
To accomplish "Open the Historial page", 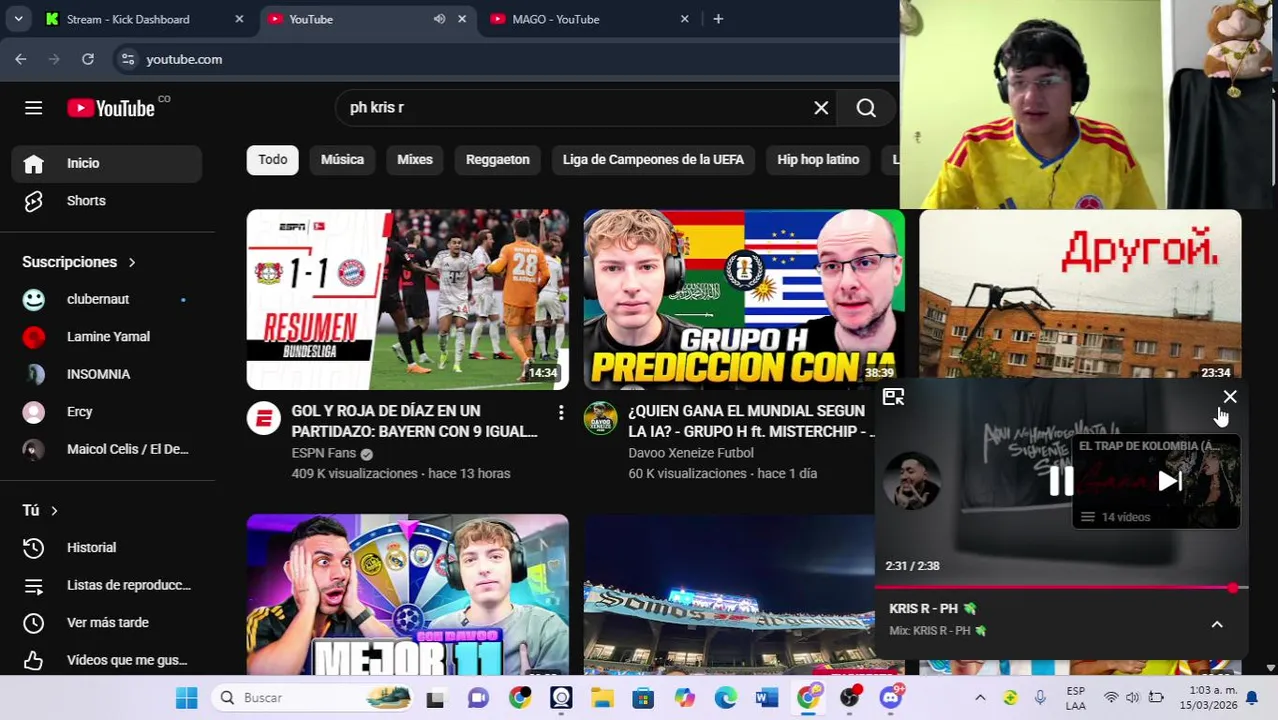I will point(107,548).
